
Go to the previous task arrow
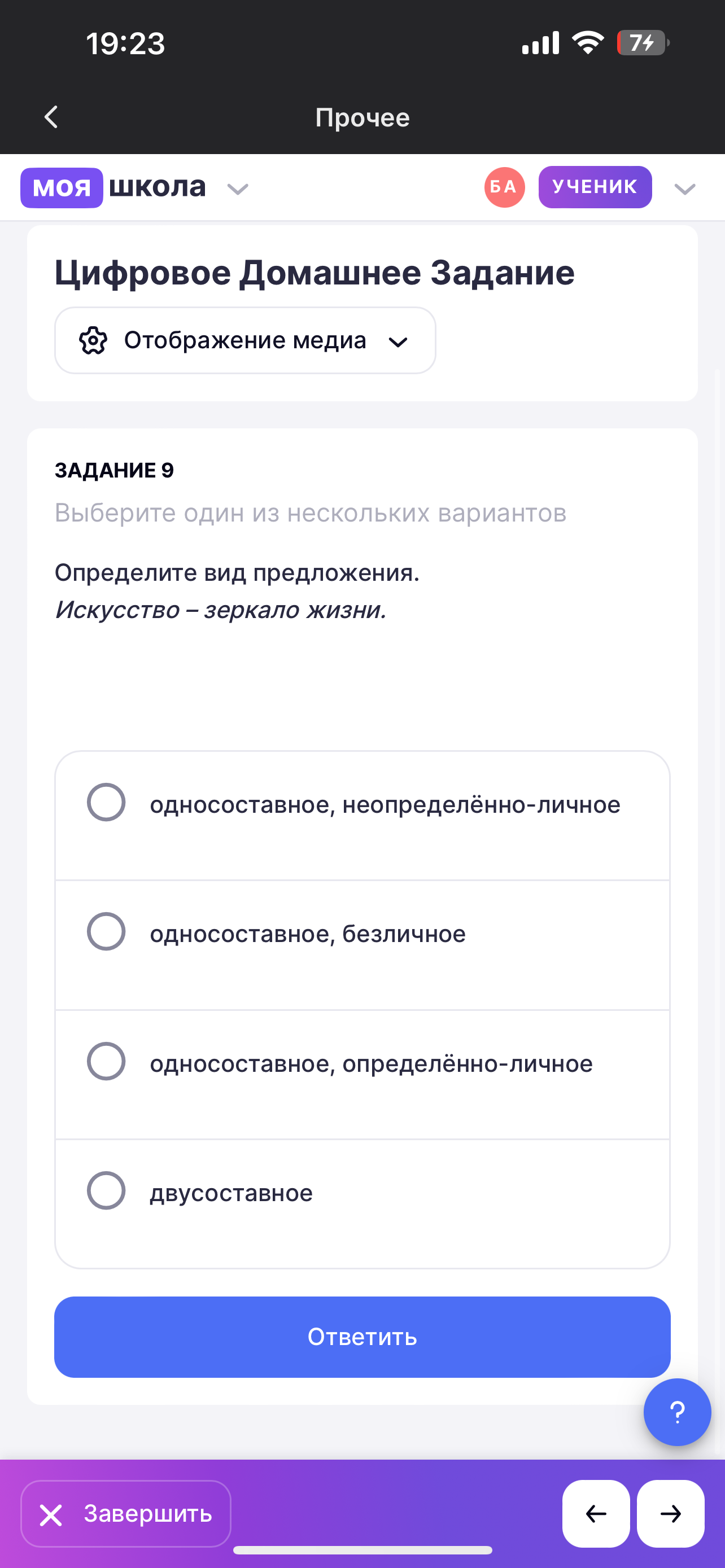tap(595, 1513)
